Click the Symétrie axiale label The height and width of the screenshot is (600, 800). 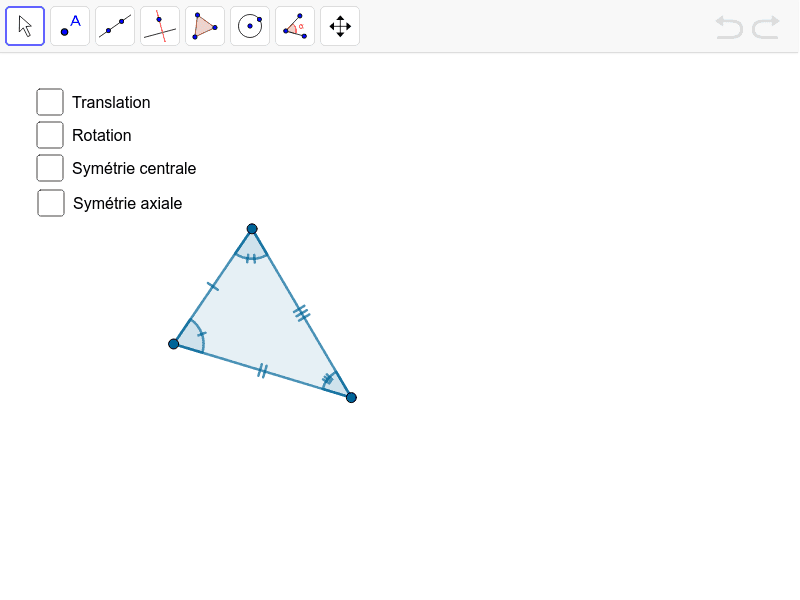tap(128, 204)
